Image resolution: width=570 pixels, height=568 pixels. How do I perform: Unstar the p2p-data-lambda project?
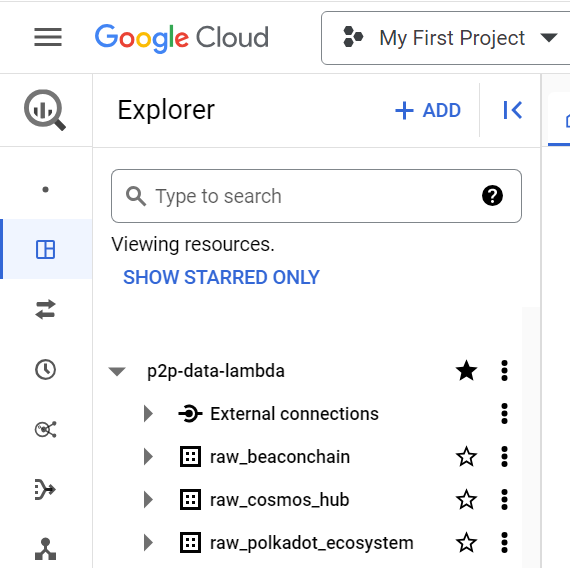click(x=466, y=371)
